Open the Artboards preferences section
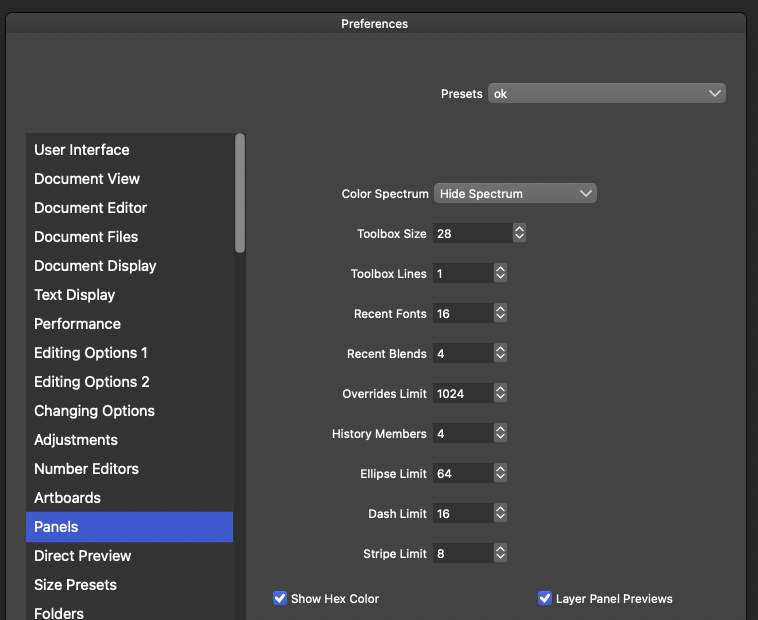Screen dimensions: 758x620 [68, 498]
